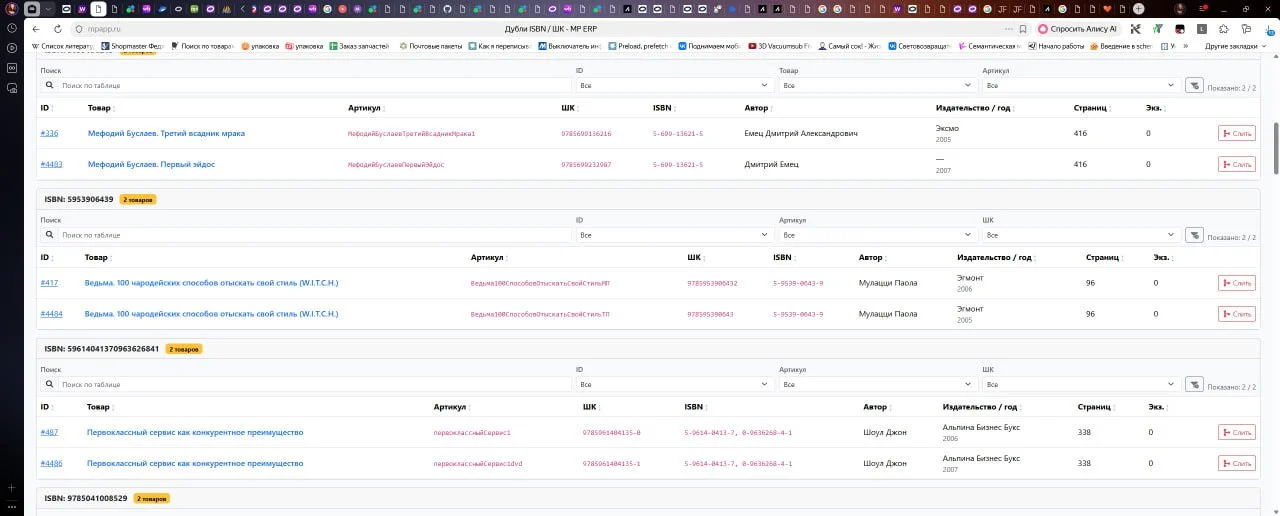Open the Артикул filter dropdown in first table
1280x516 pixels.
(1081, 86)
